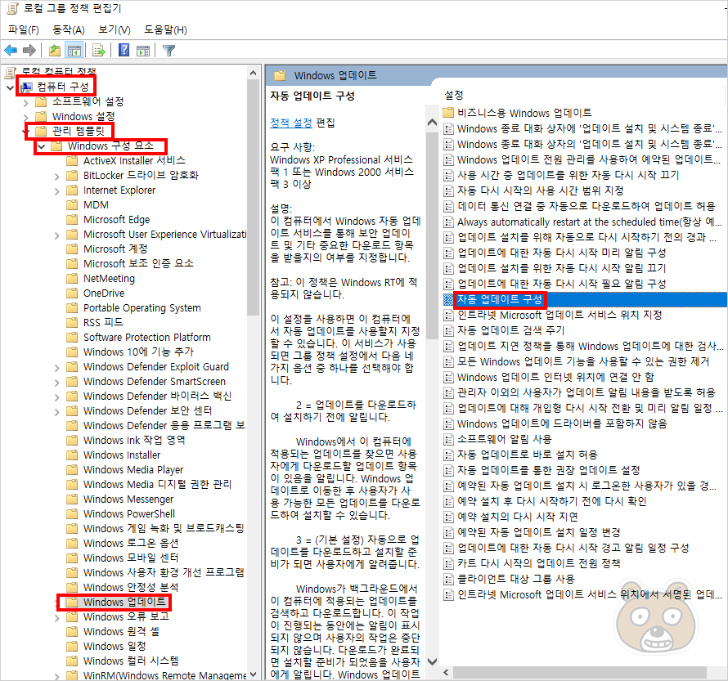Click policy icon beside Always automatically restart setting

pos(448,222)
